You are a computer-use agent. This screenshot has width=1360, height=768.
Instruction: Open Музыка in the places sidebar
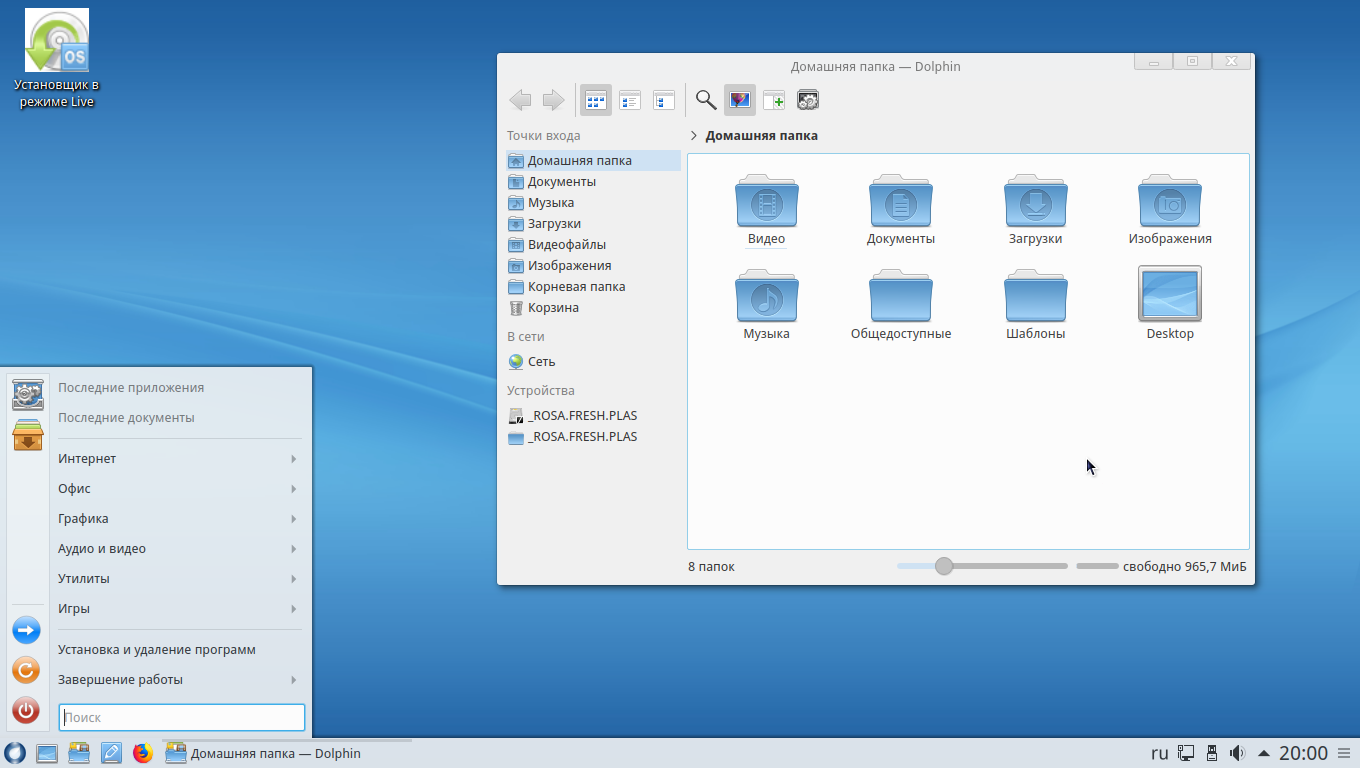pos(593,202)
